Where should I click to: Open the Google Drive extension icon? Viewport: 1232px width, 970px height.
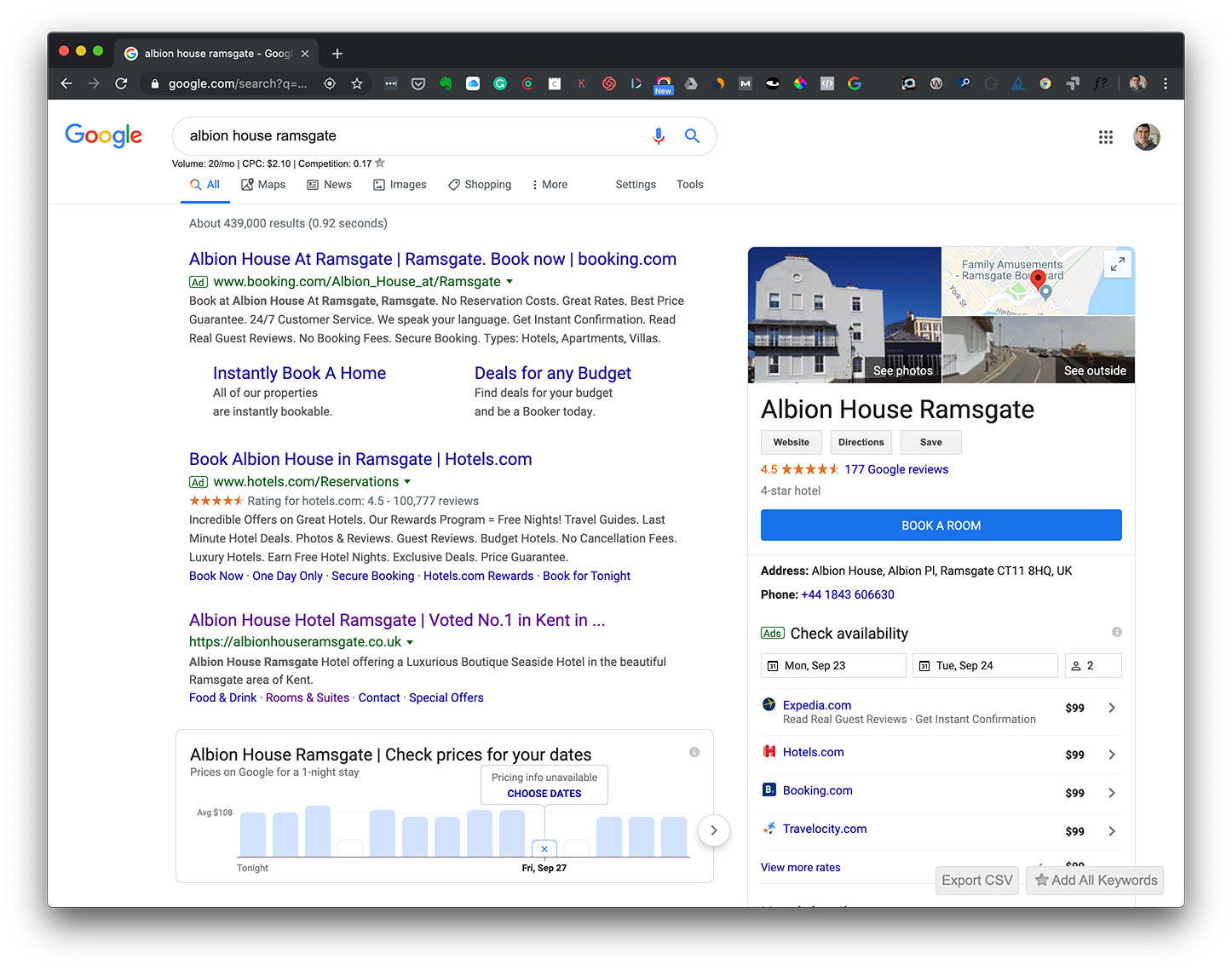point(691,83)
